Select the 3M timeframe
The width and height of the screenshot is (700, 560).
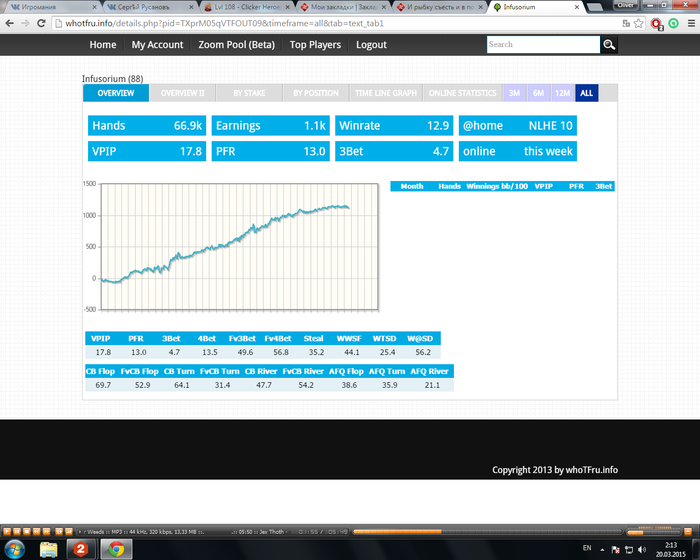pos(514,93)
